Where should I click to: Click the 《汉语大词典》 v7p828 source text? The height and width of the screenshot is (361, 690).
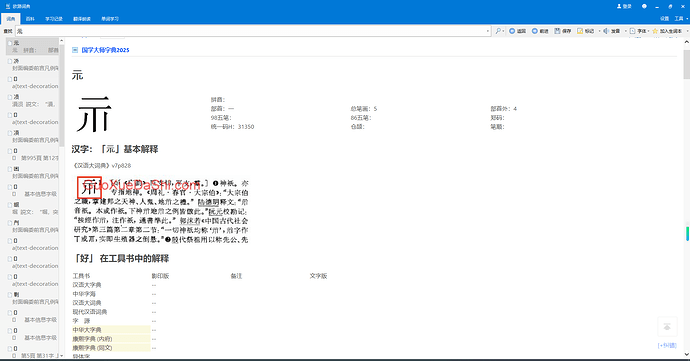[102, 166]
